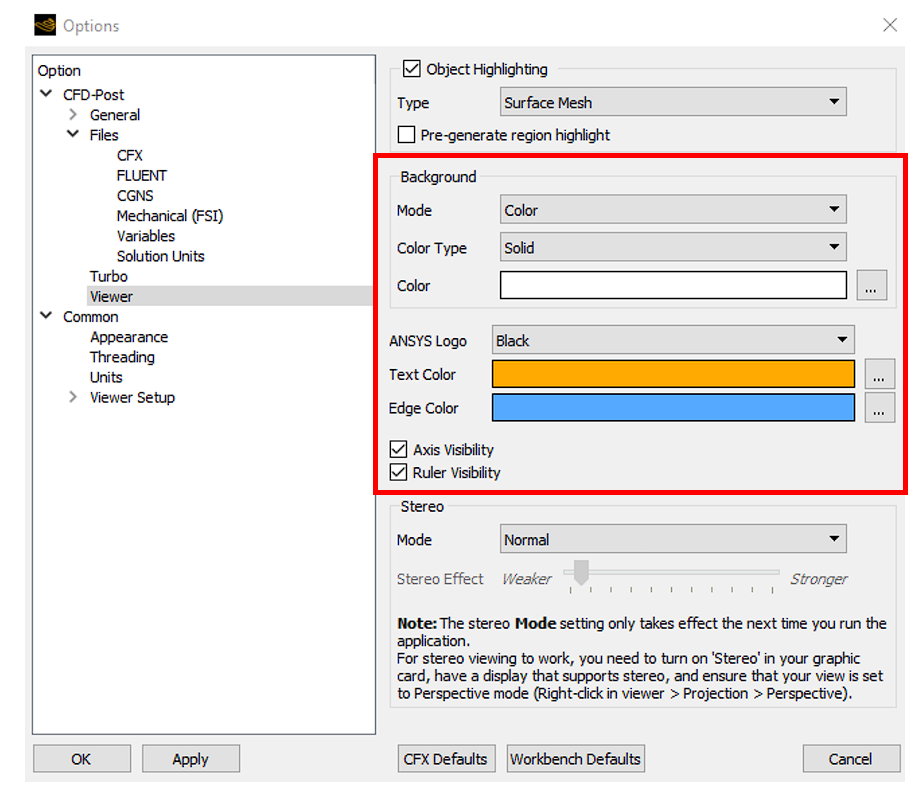This screenshot has height=790, width=920.
Task: Open the Background Mode dropdown
Action: click(673, 210)
